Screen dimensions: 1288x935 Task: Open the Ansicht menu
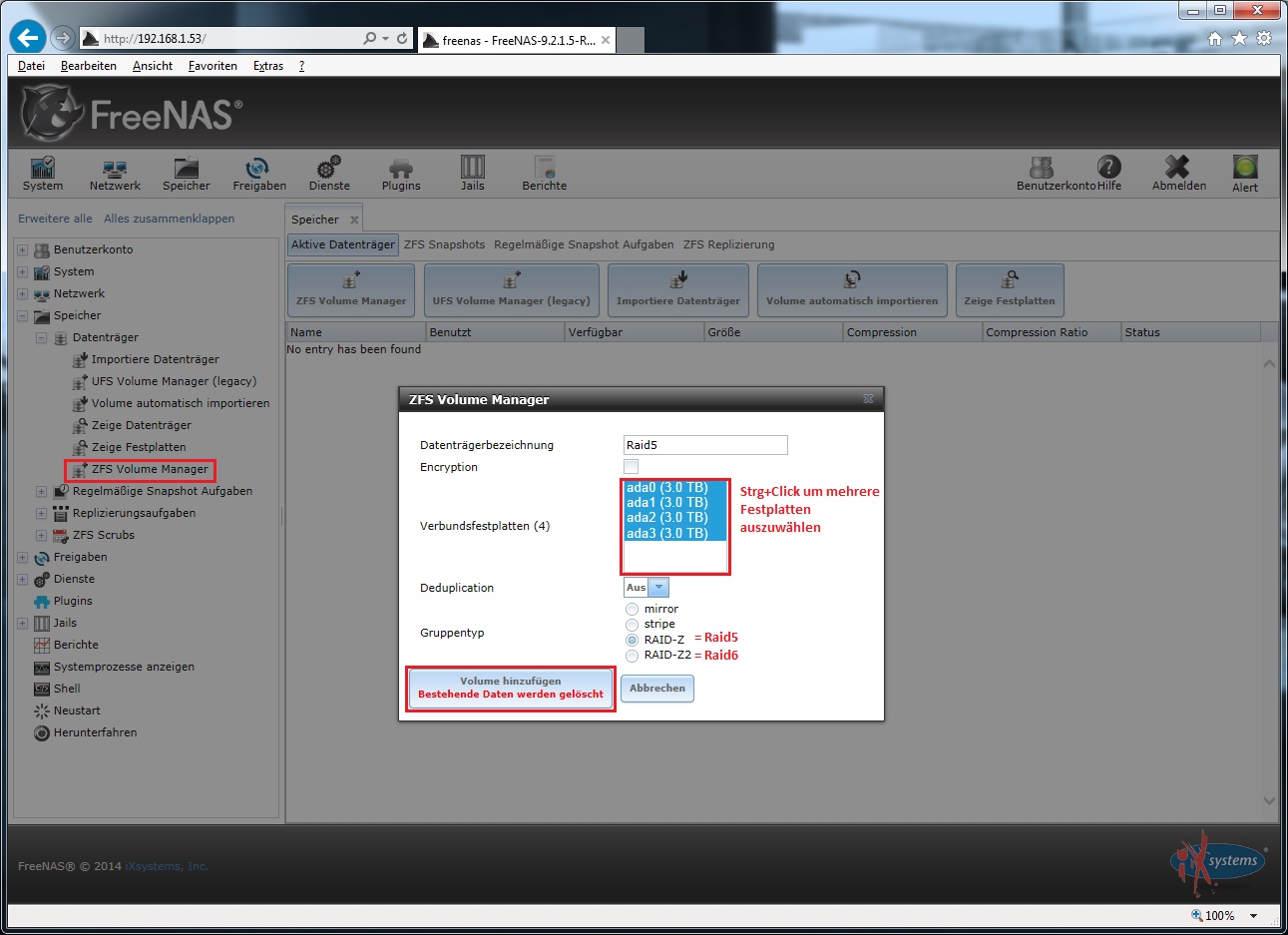[153, 66]
